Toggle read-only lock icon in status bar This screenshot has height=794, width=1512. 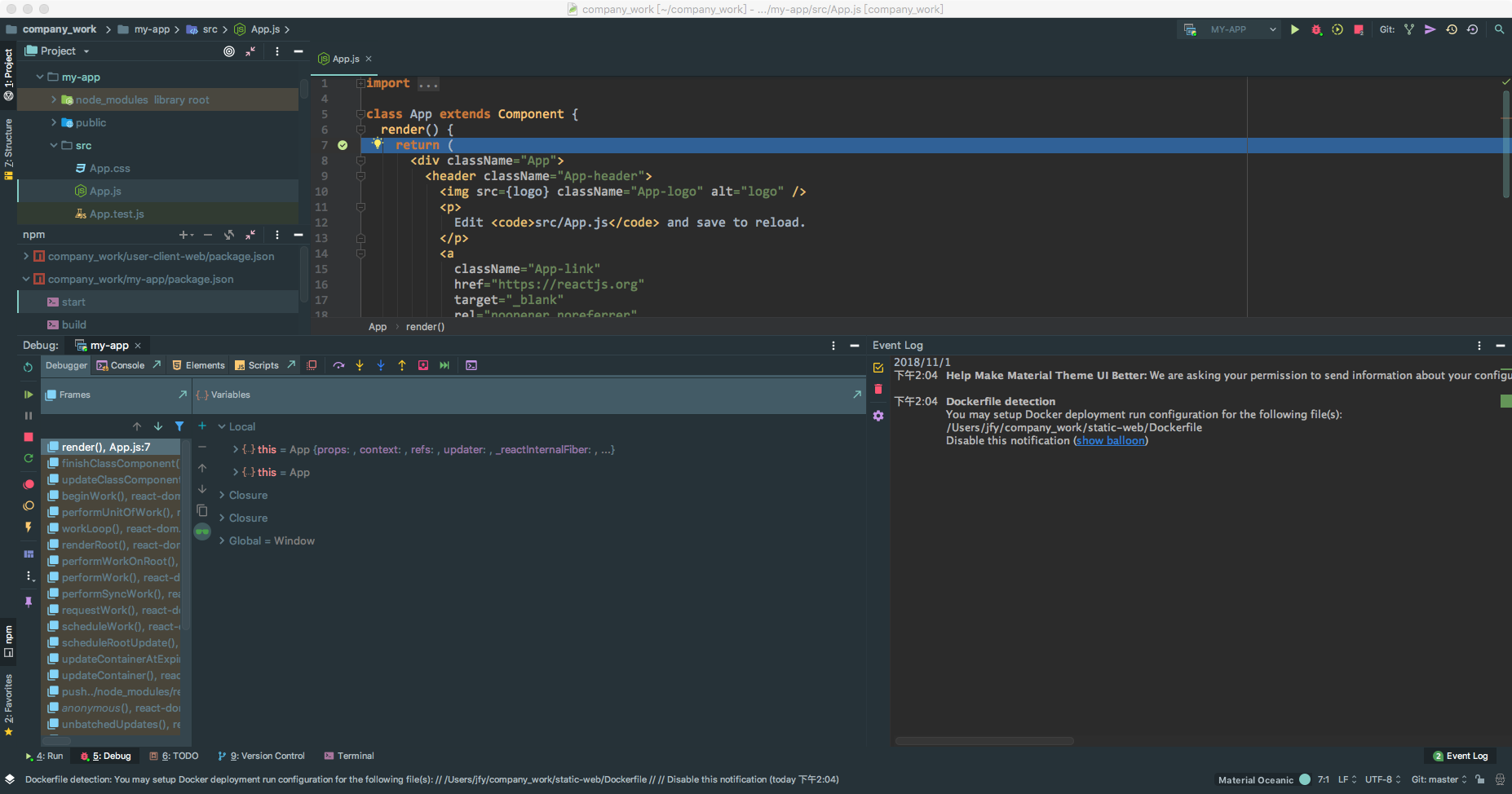pyautogui.click(x=1479, y=779)
